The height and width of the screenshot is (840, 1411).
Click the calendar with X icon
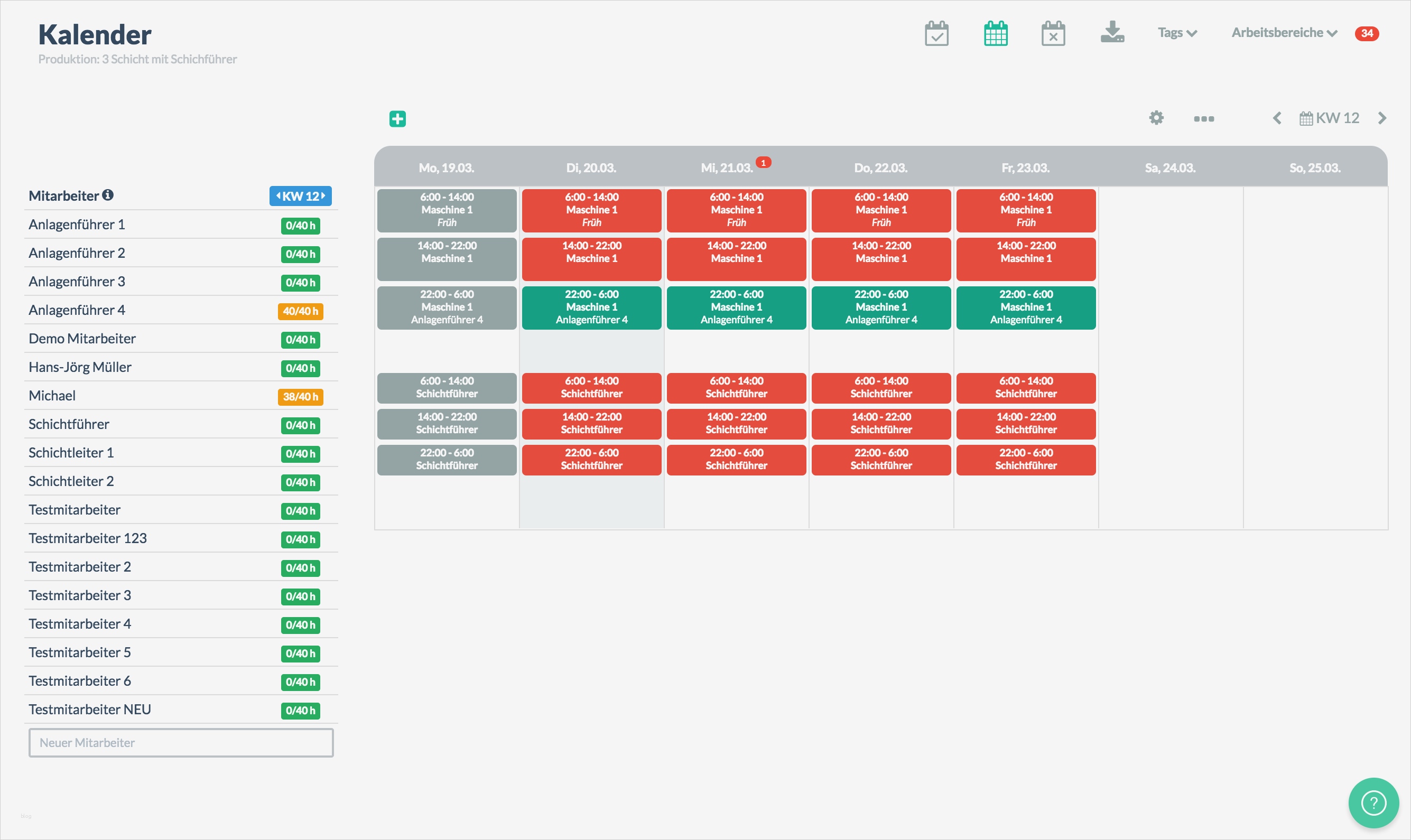coord(1053,33)
